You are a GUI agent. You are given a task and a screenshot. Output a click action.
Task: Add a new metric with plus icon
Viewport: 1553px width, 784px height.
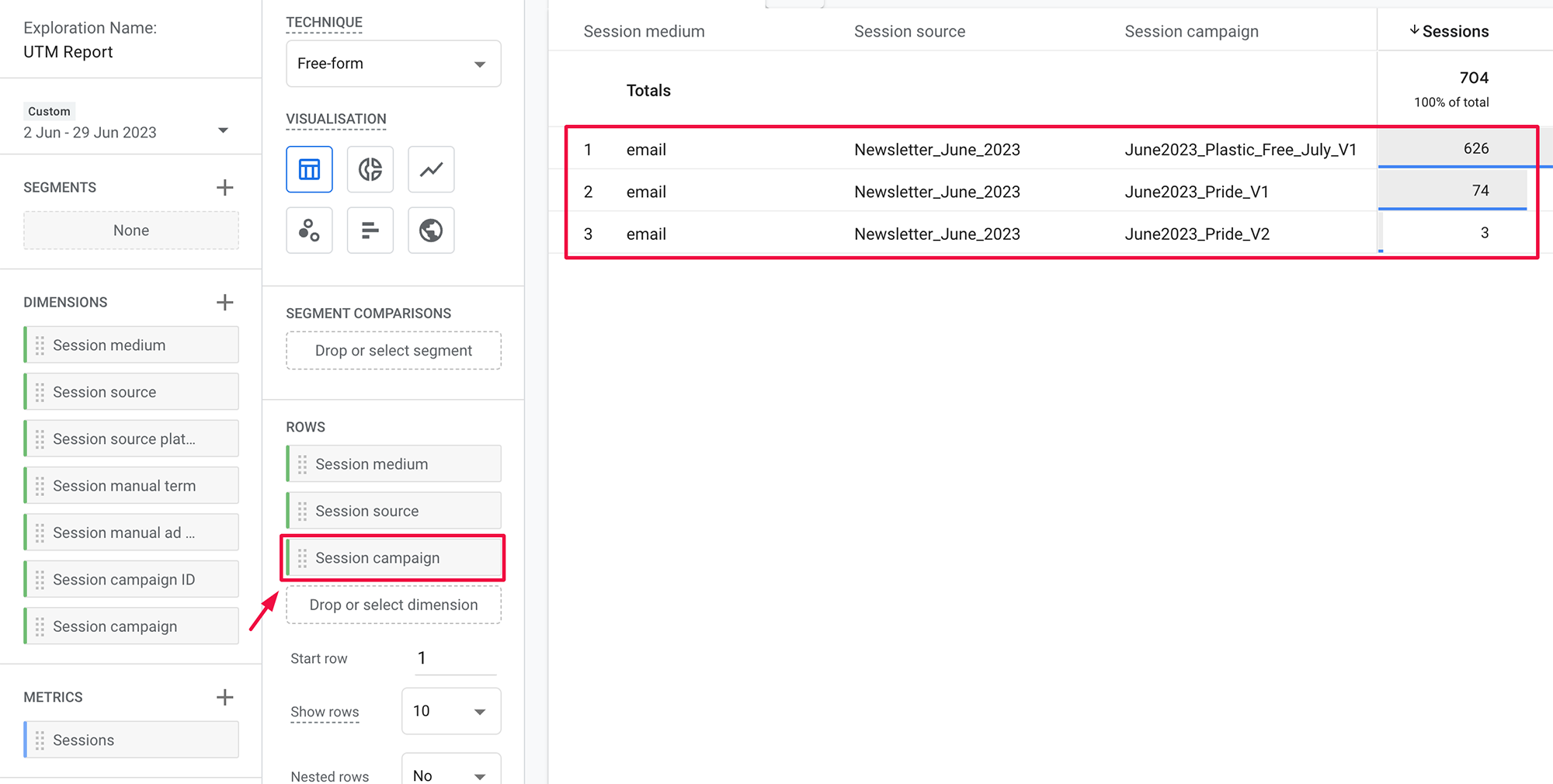pos(225,697)
